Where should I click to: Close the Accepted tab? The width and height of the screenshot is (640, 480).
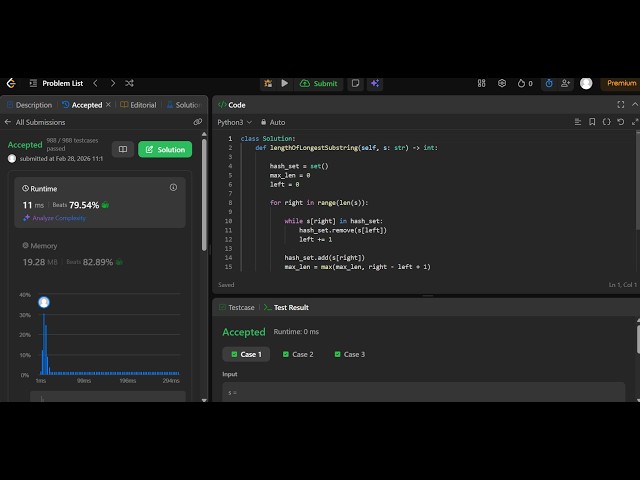[108, 105]
